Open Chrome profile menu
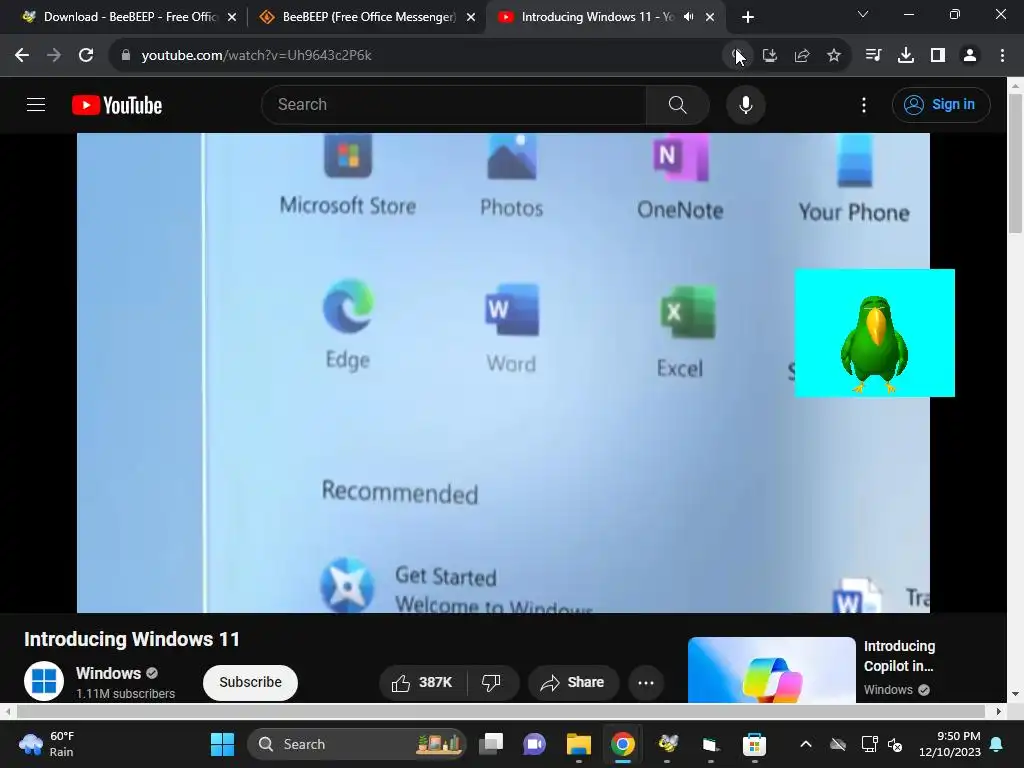 [x=970, y=55]
